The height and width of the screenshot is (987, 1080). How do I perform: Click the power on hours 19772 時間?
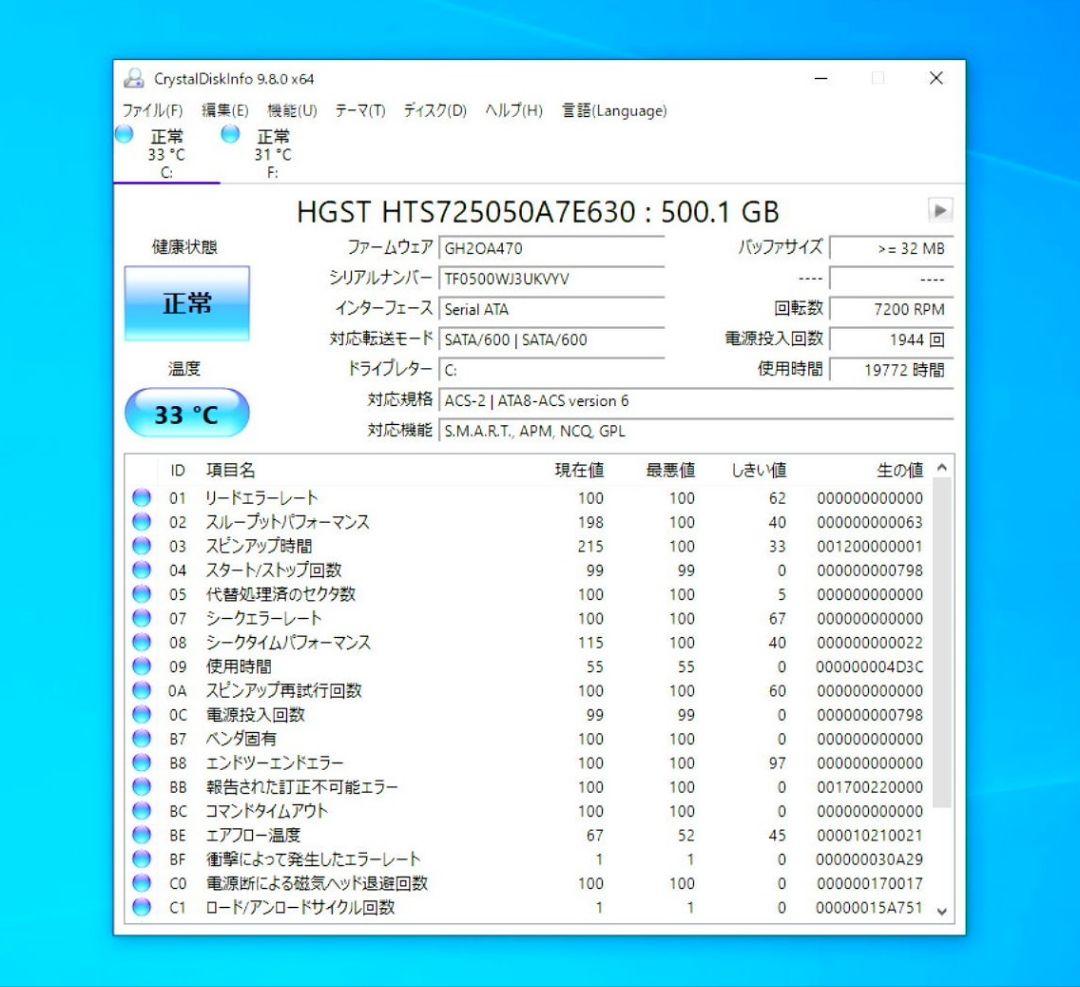pos(891,370)
